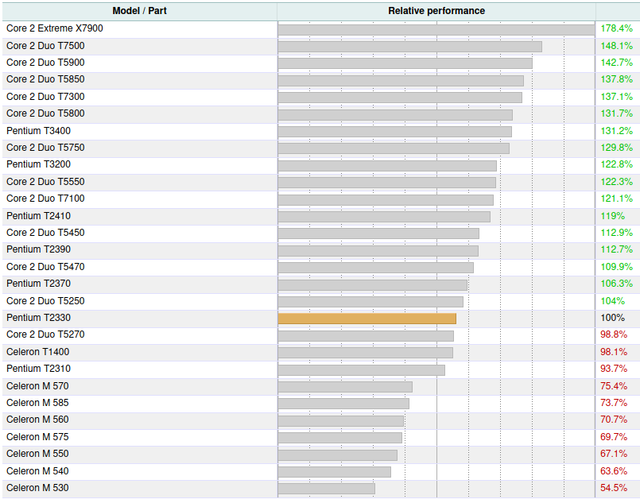The height and width of the screenshot is (502, 640).
Task: Click the Pentium T2330 model name
Action: coord(38,317)
